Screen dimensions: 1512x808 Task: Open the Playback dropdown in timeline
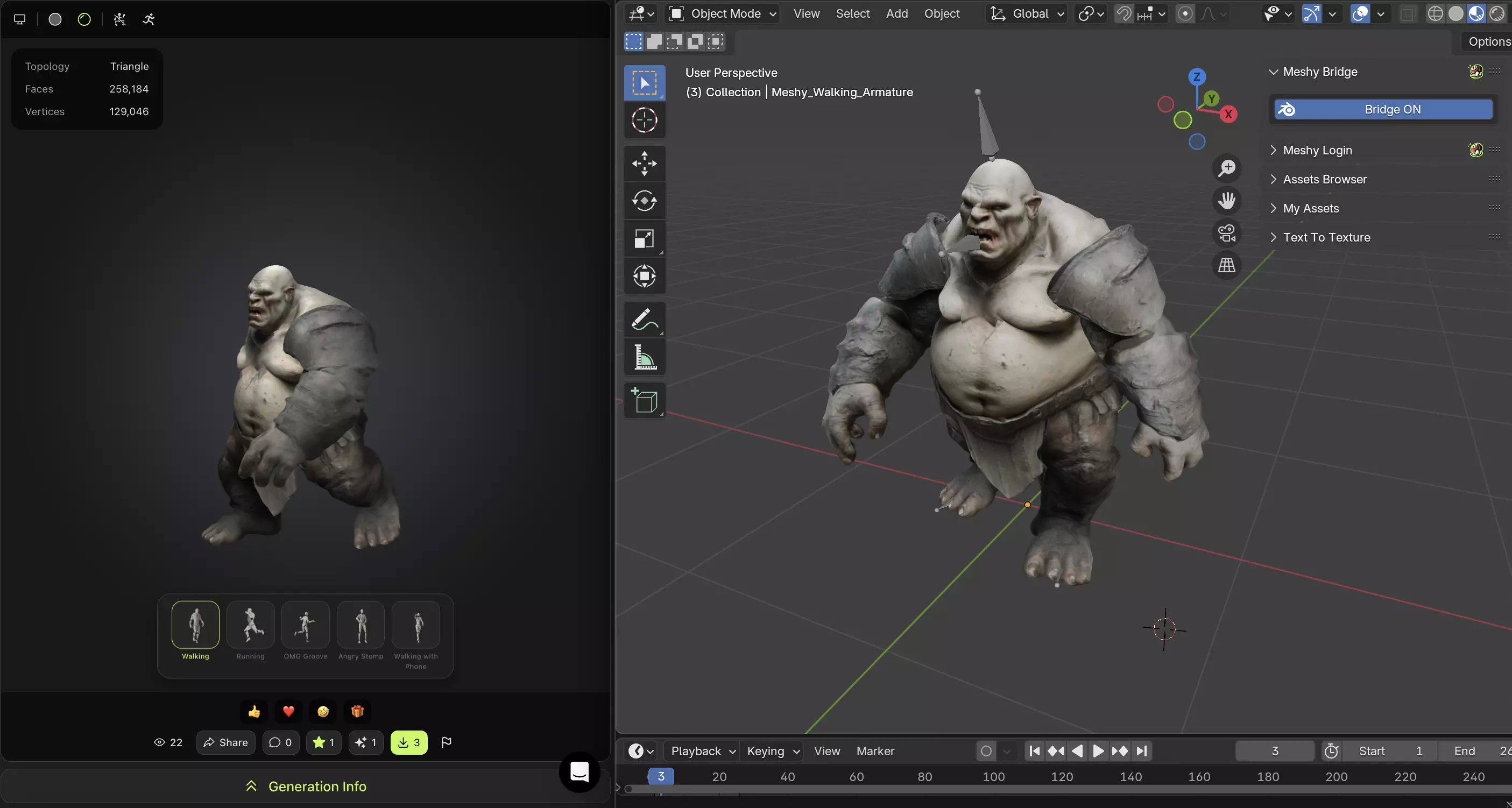point(703,751)
